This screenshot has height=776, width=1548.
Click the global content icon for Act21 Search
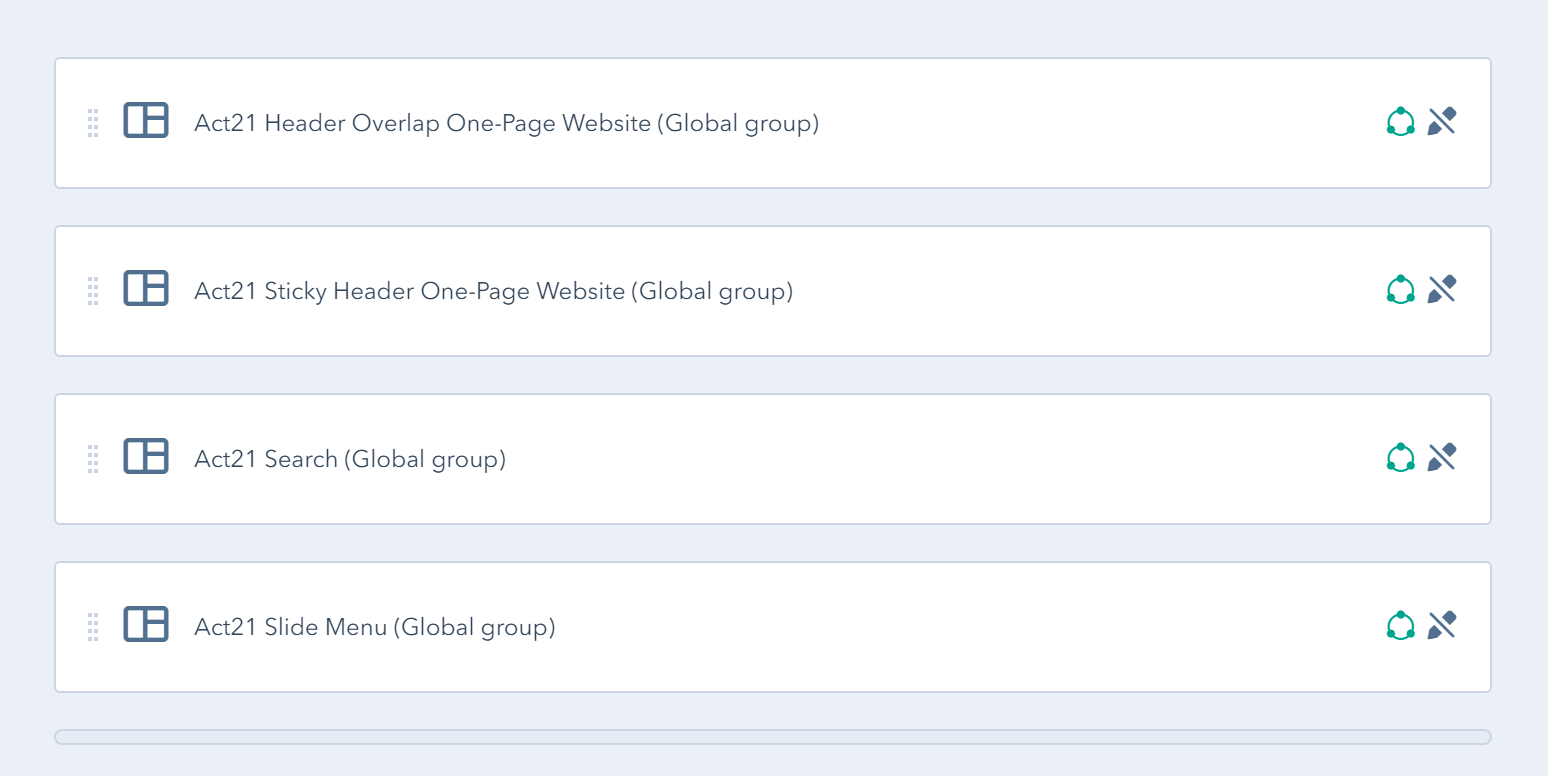coord(1400,456)
